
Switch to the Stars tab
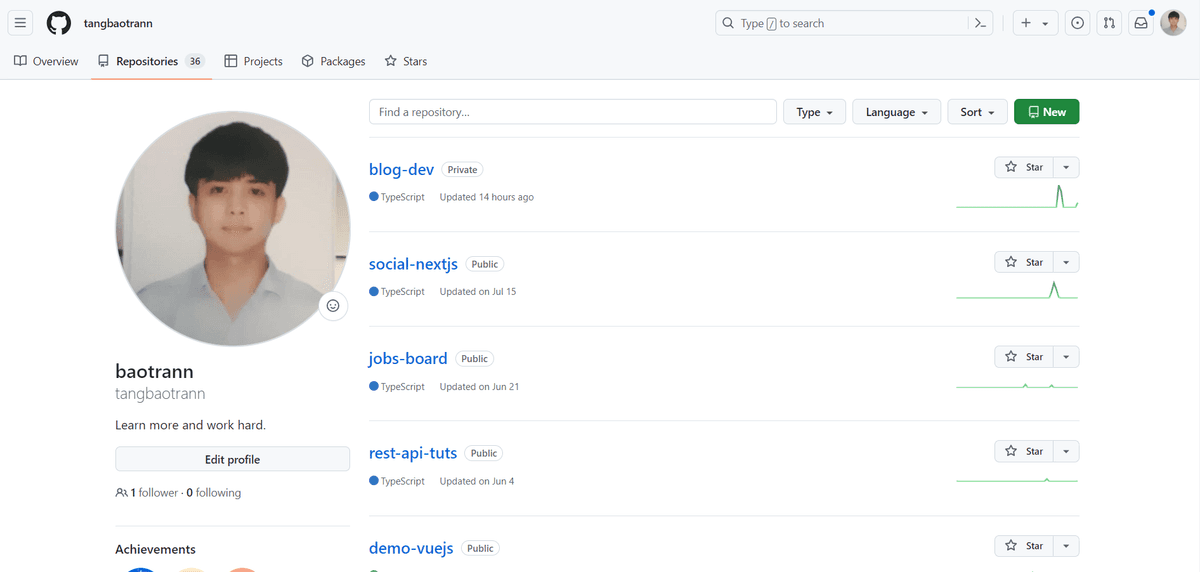click(406, 61)
